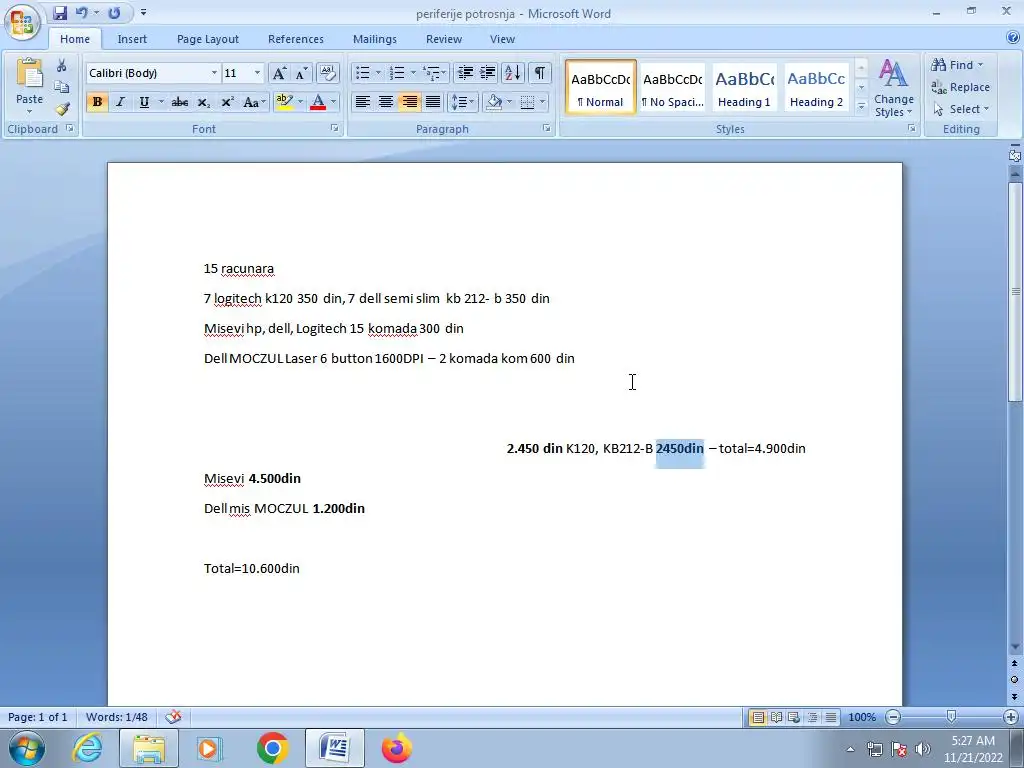The image size is (1024, 768).
Task: Open Clipboard pane launcher
Action: click(x=70, y=129)
